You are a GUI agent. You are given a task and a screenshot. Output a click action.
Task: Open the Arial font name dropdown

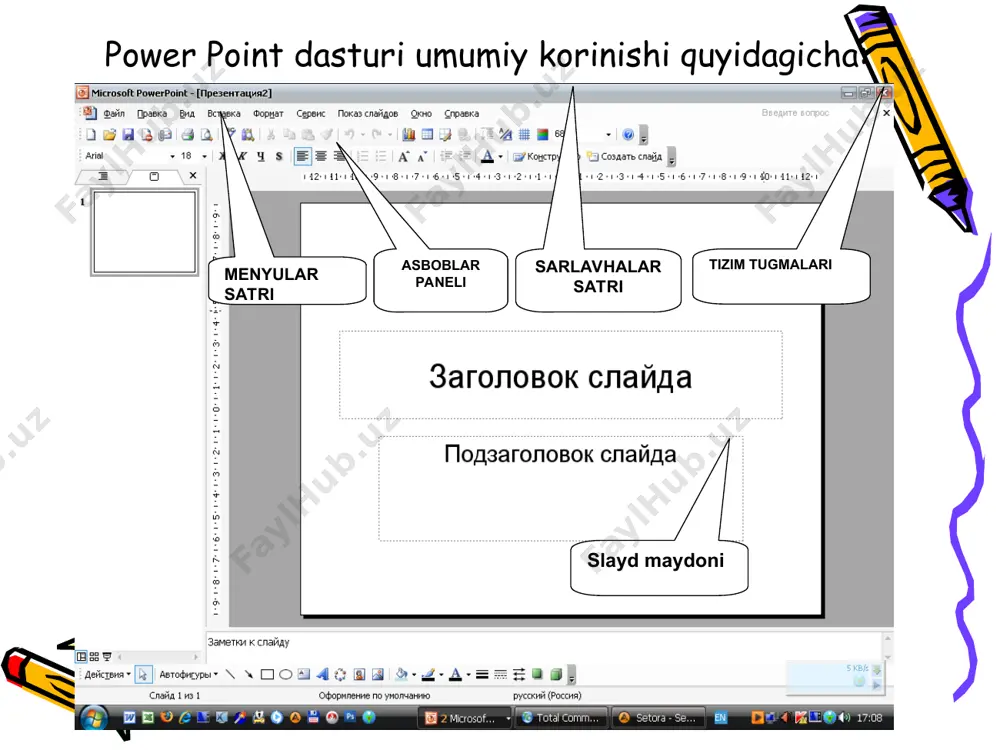(x=172, y=156)
